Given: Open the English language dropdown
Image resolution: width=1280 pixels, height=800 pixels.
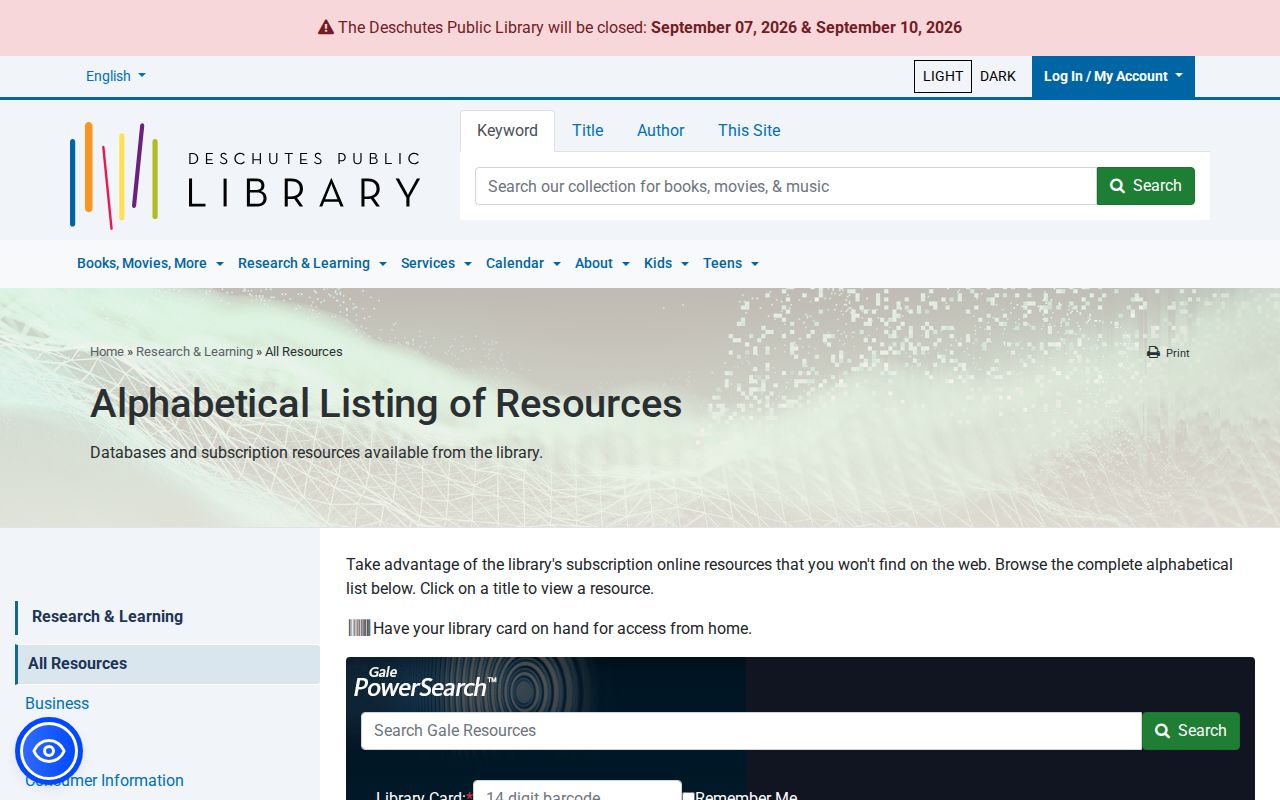Looking at the screenshot, I should tap(116, 76).
